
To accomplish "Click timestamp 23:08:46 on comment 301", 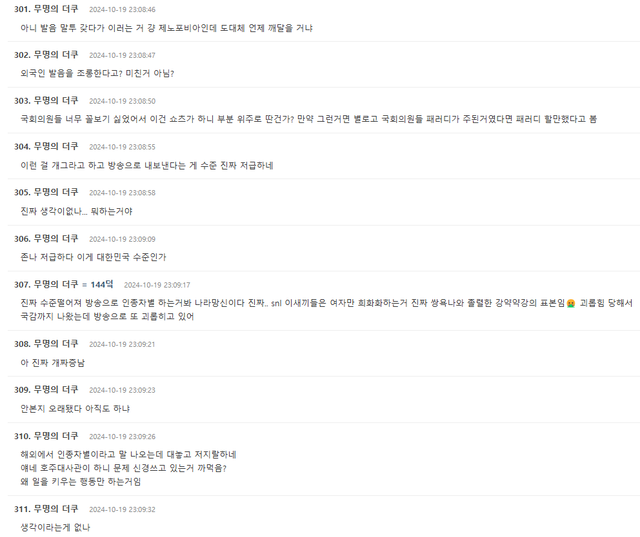I will pos(122,9).
